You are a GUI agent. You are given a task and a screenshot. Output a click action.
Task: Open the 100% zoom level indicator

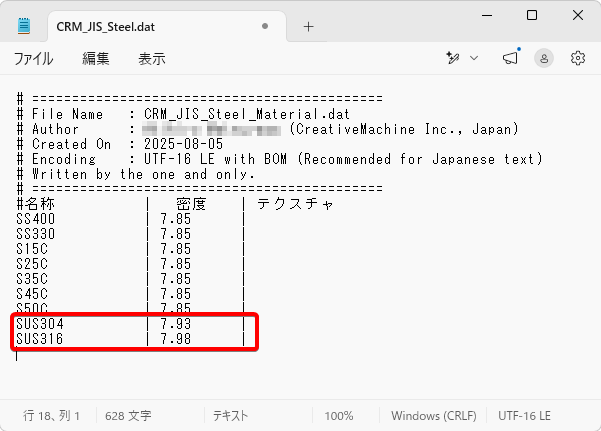point(338,416)
